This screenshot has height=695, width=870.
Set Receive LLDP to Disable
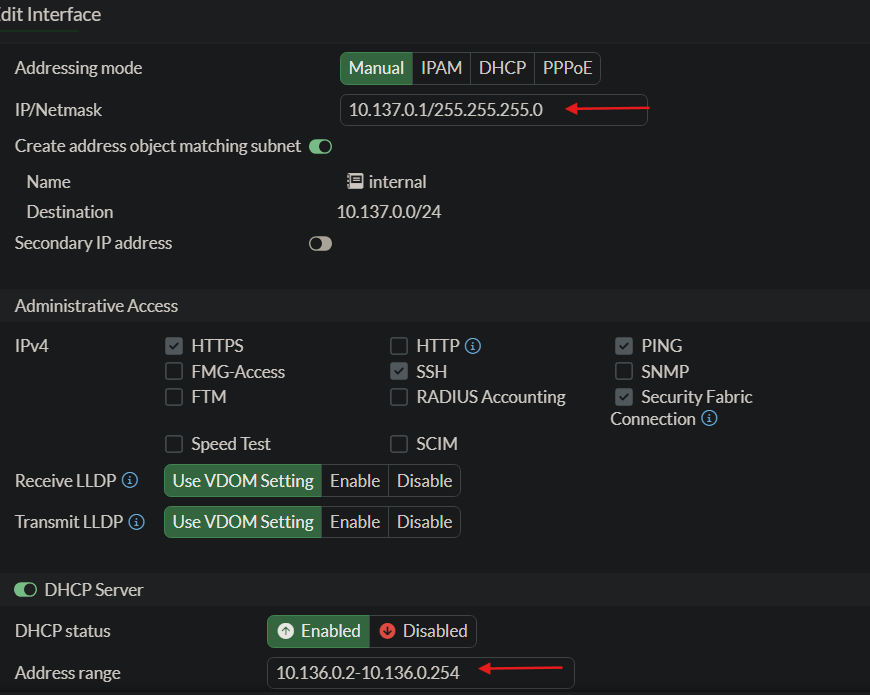(424, 480)
